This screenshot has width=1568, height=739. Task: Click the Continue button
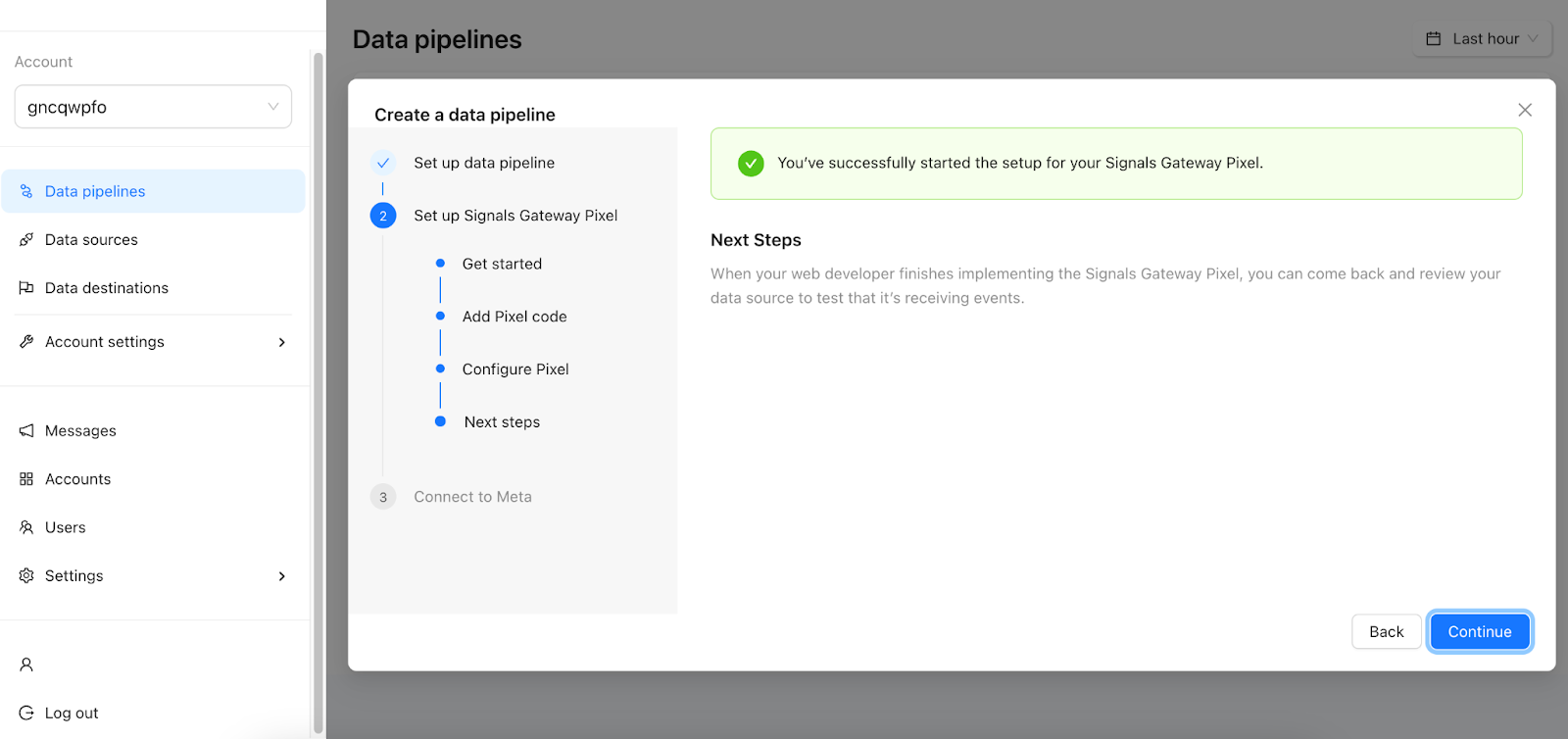point(1480,632)
